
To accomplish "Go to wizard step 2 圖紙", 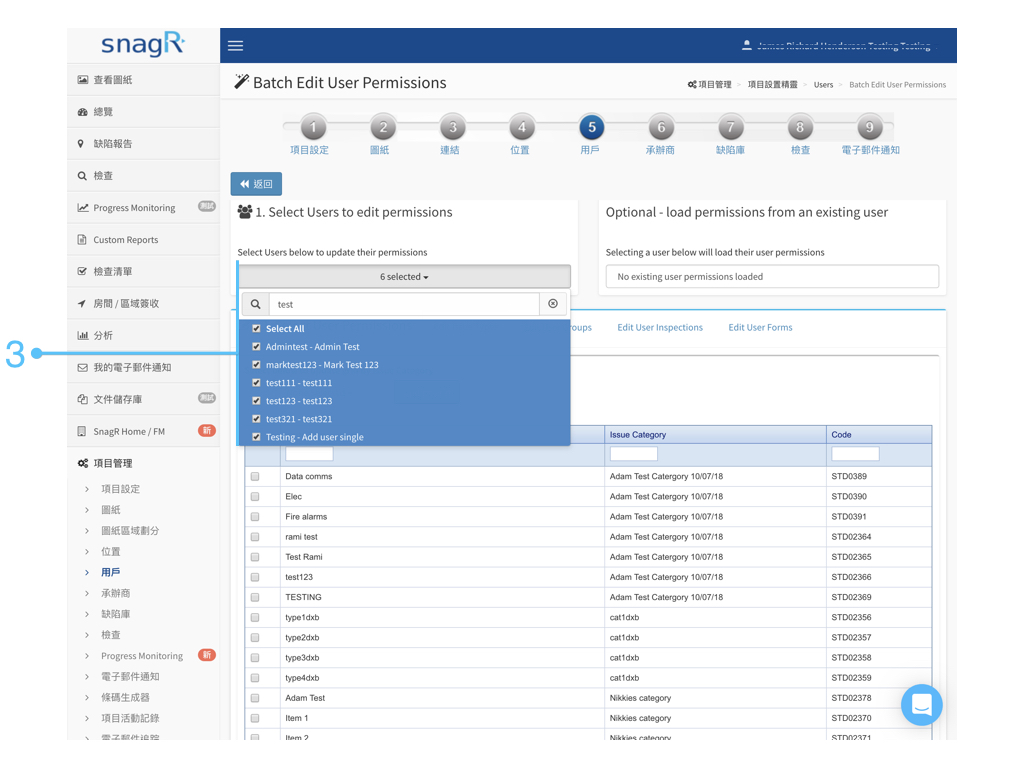I will (x=383, y=127).
